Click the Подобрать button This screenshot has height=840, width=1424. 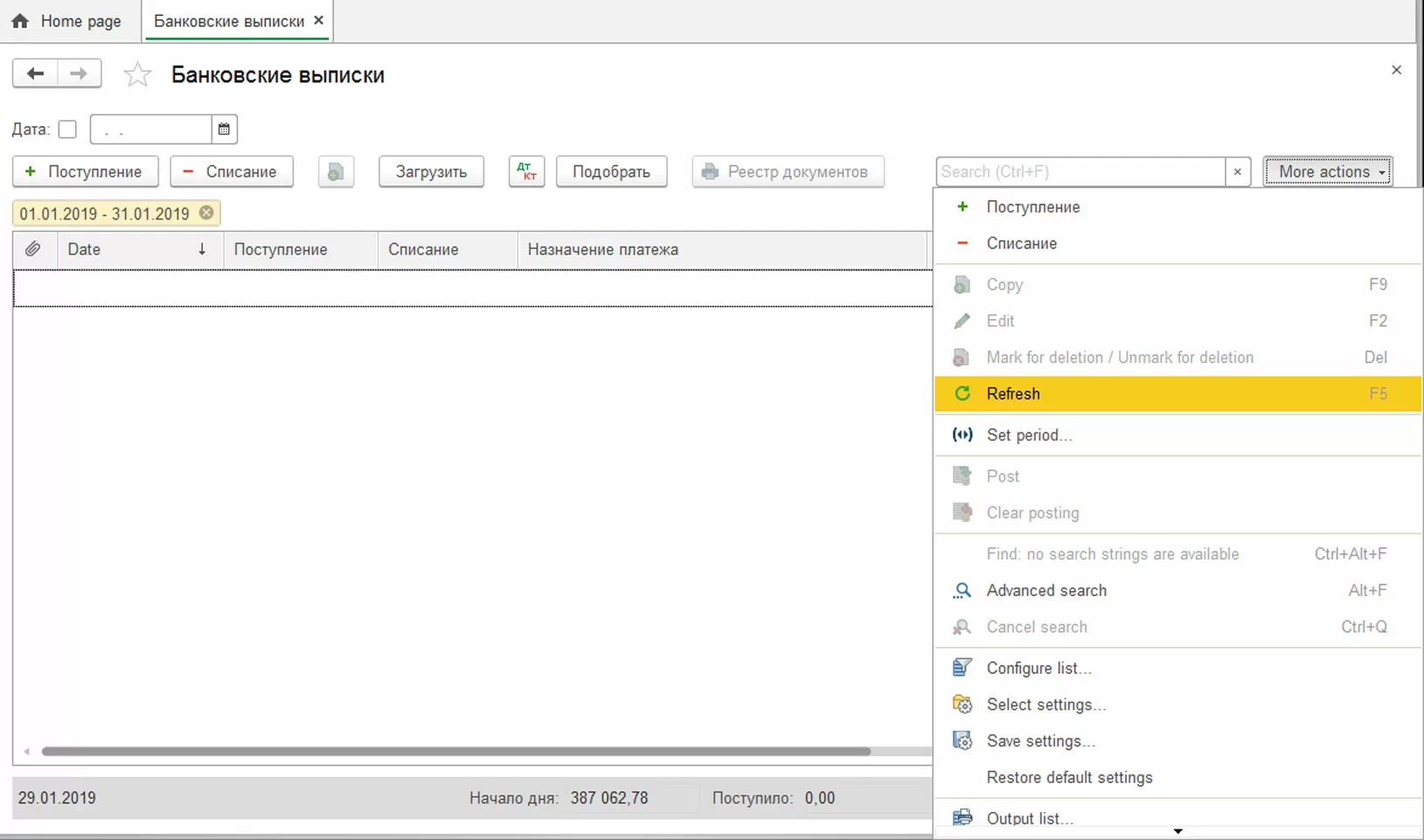point(611,172)
